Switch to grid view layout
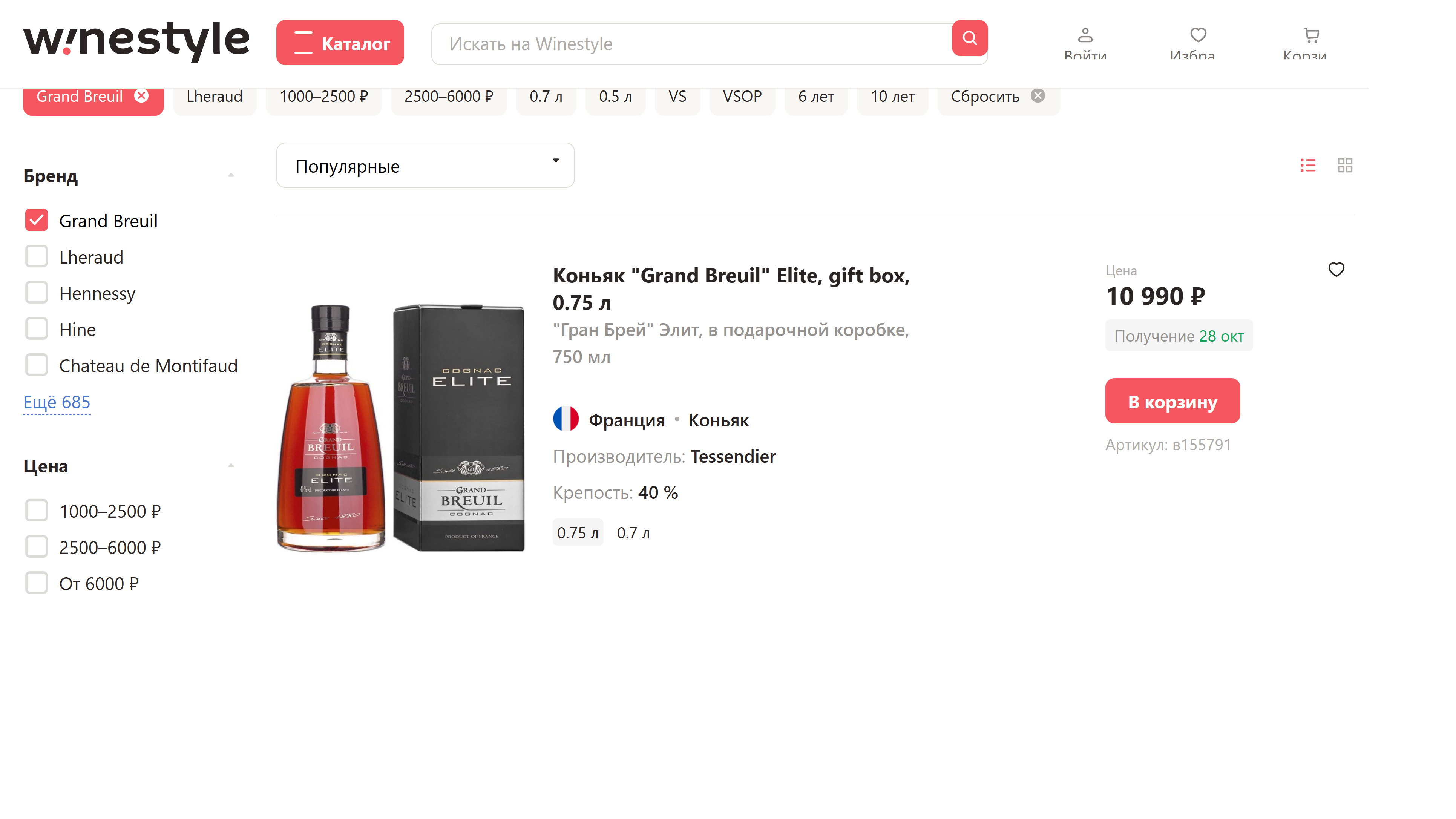 [x=1345, y=165]
